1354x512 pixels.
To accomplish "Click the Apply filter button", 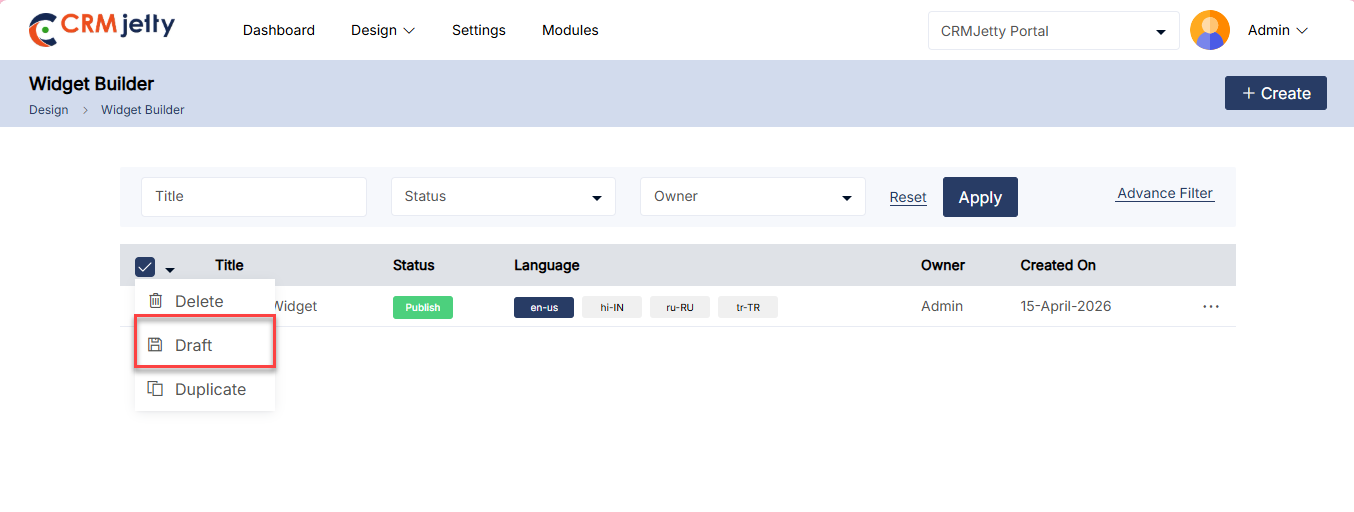I will (979, 197).
